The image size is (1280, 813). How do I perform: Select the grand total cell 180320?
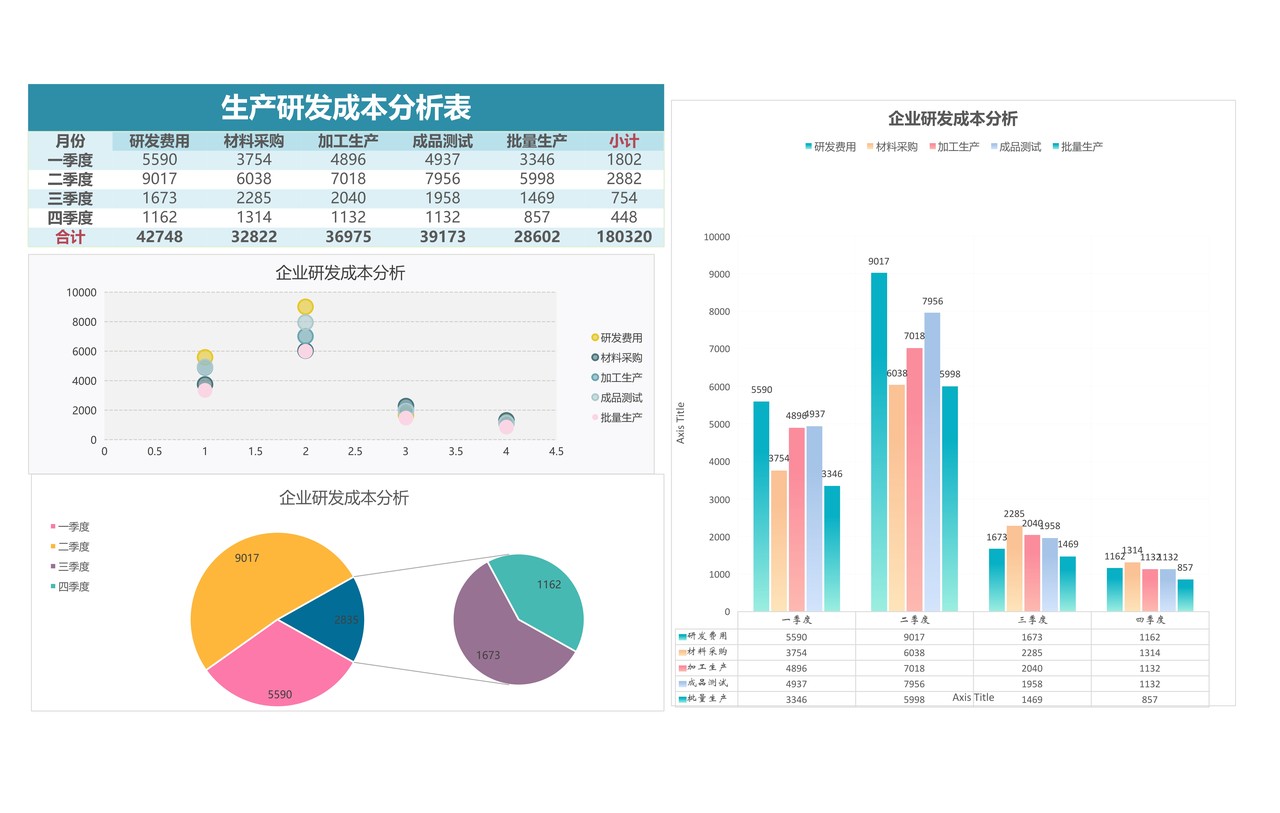[x=624, y=237]
